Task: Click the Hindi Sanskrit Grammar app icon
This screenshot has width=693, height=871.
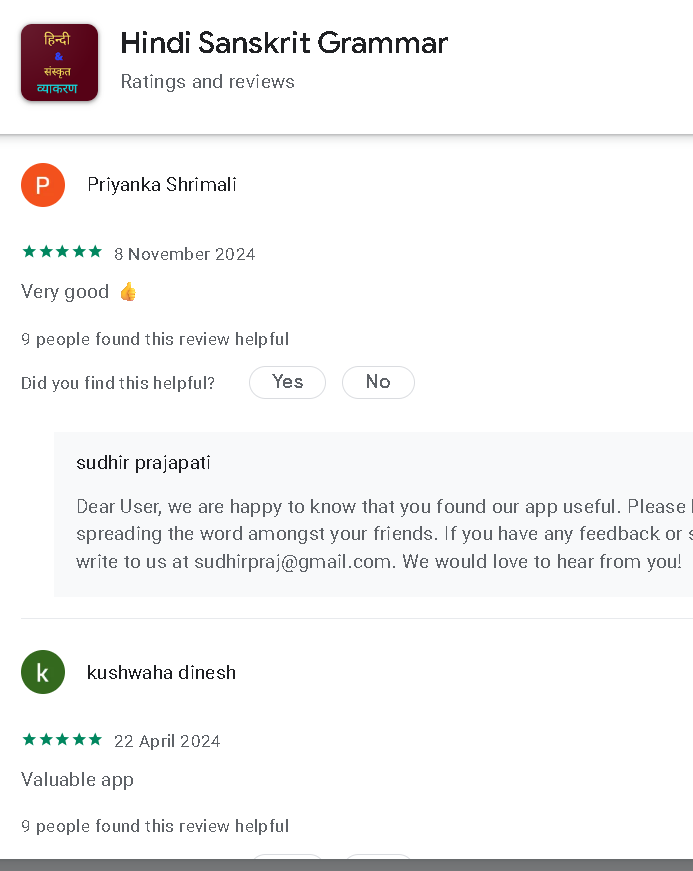Action: (59, 62)
